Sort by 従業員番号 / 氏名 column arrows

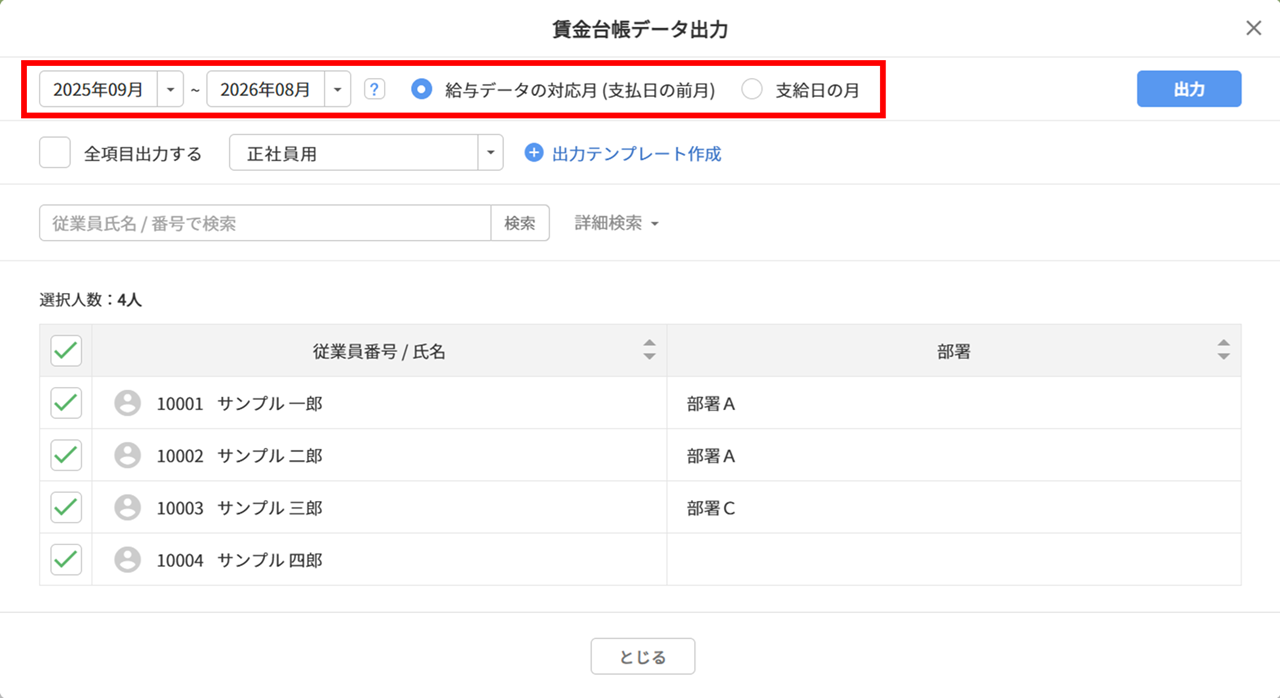point(649,350)
